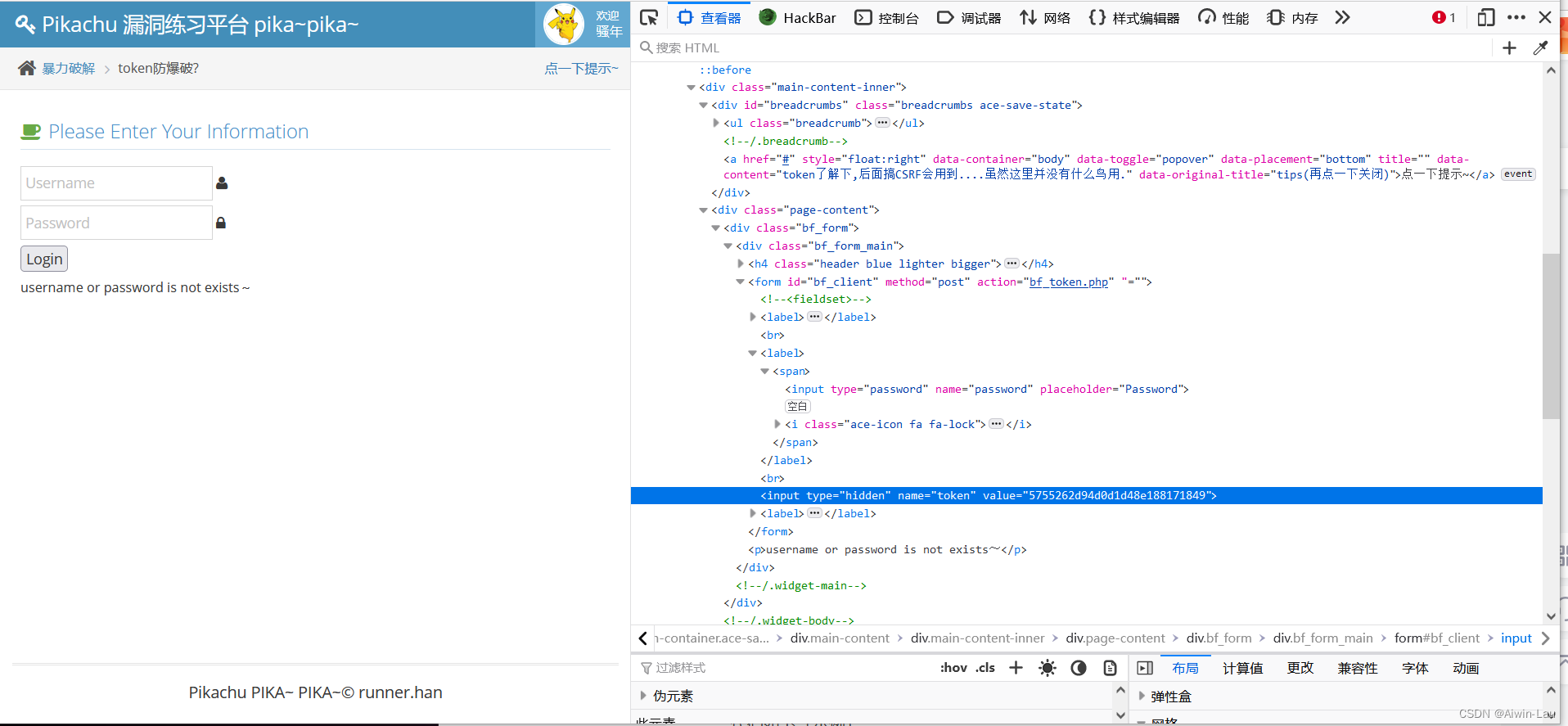This screenshot has width=1568, height=726.
Task: Select div.page-content in the breadcrumb trail
Action: [1115, 638]
